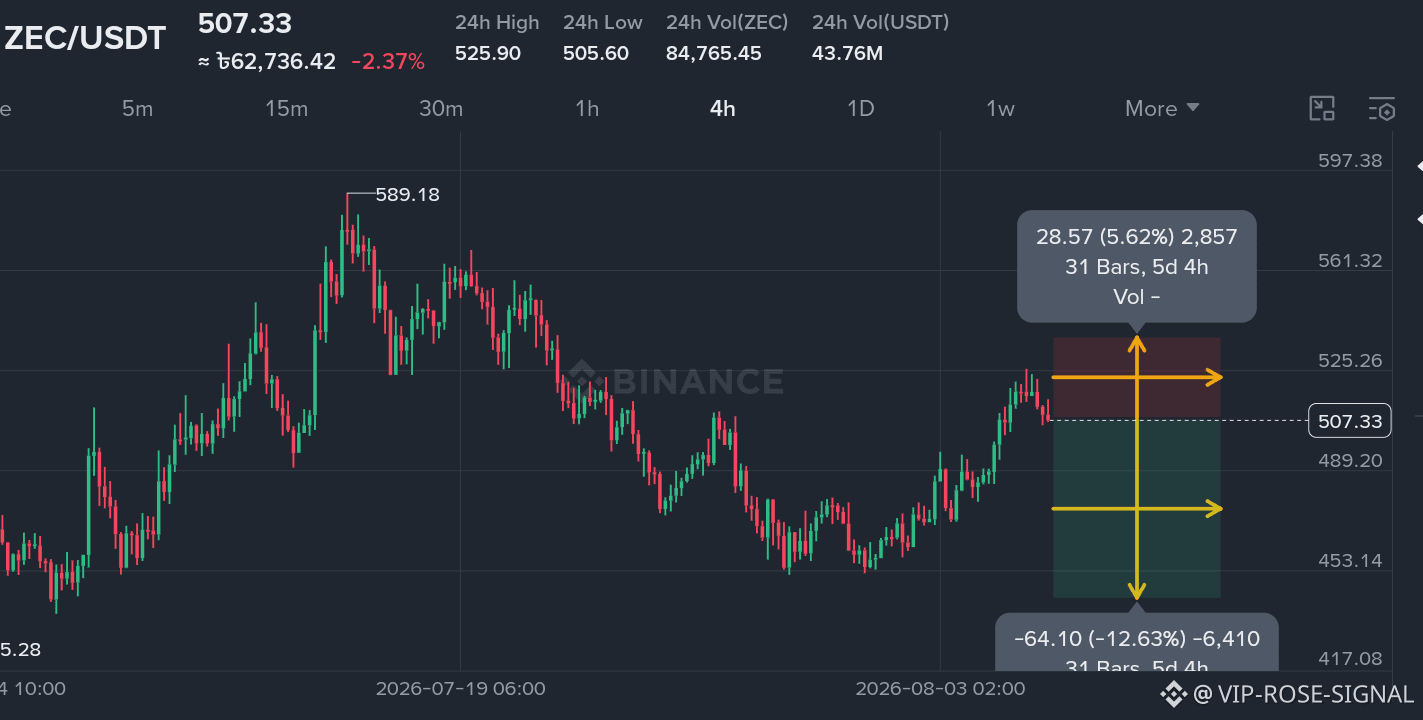
Task: Open the ZEC/USDT pair selector
Action: (85, 38)
